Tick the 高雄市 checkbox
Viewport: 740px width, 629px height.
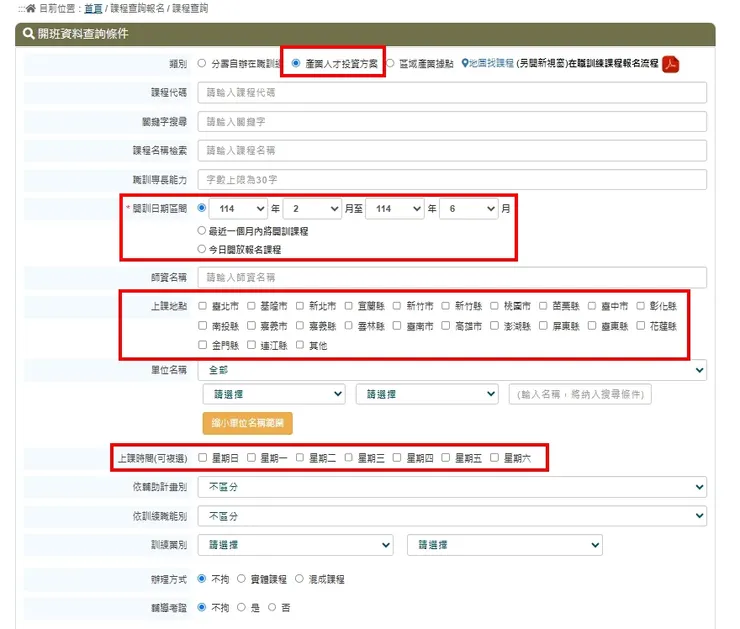446,326
